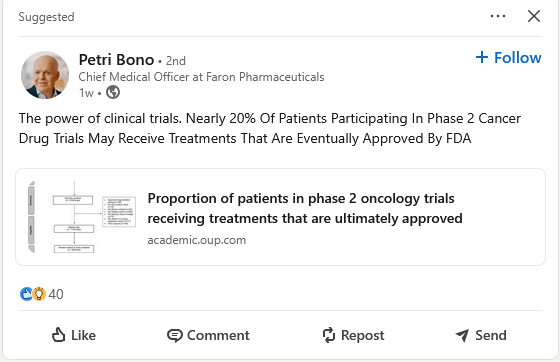Click the lightbulb insightful reaction icon
This screenshot has width=560, height=362.
pos(39,294)
